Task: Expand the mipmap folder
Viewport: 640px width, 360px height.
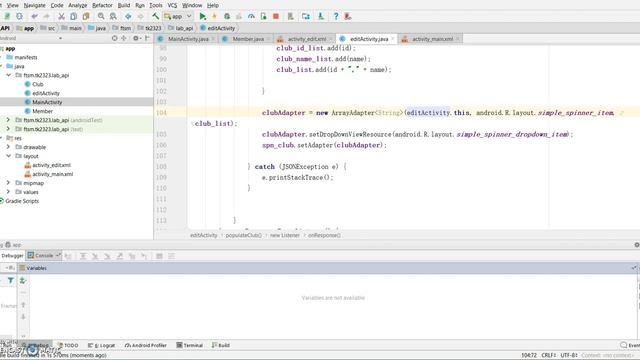Action: 9,183
